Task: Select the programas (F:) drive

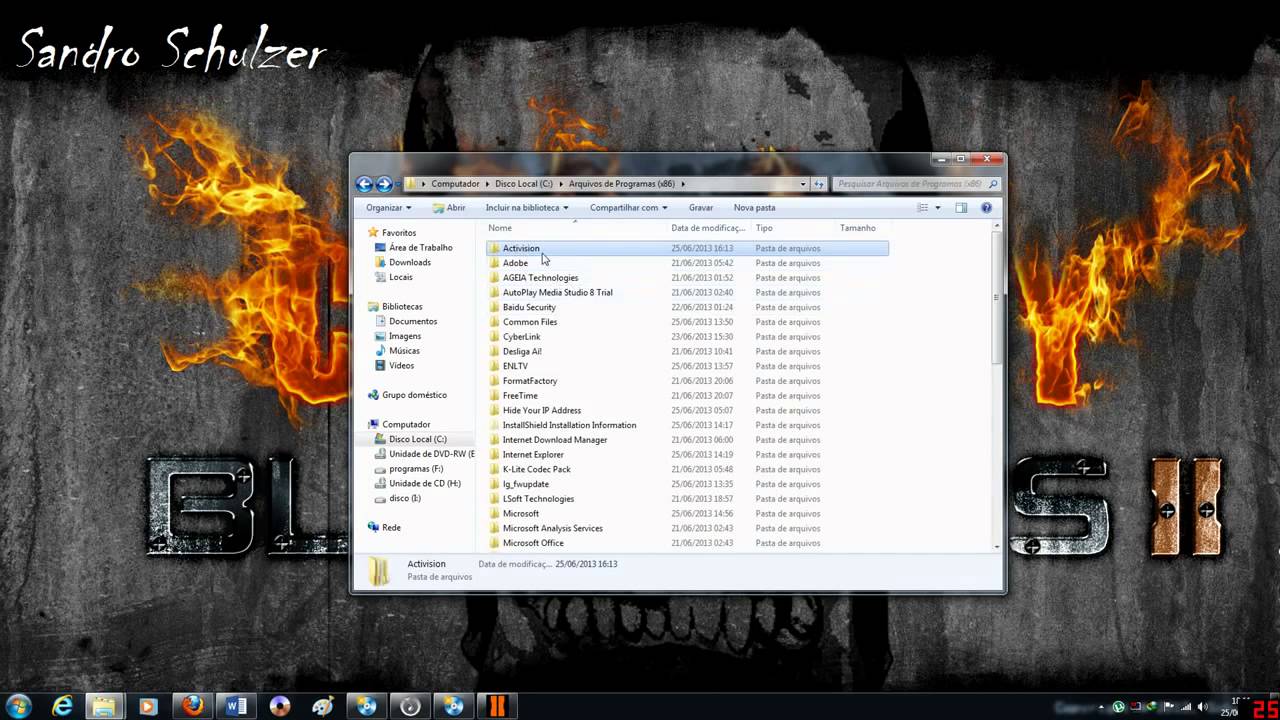Action: coord(416,469)
